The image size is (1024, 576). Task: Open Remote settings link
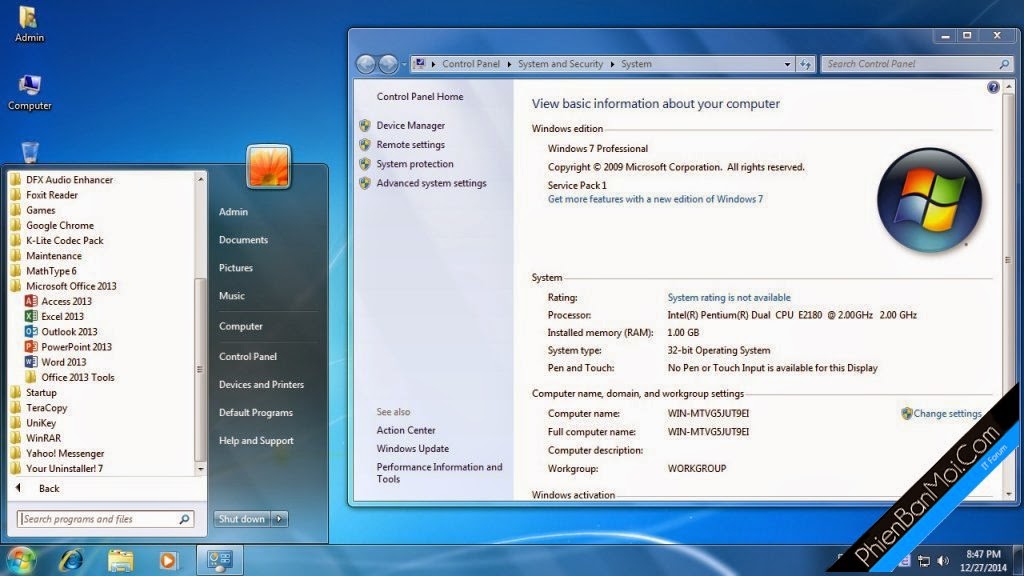tap(410, 144)
